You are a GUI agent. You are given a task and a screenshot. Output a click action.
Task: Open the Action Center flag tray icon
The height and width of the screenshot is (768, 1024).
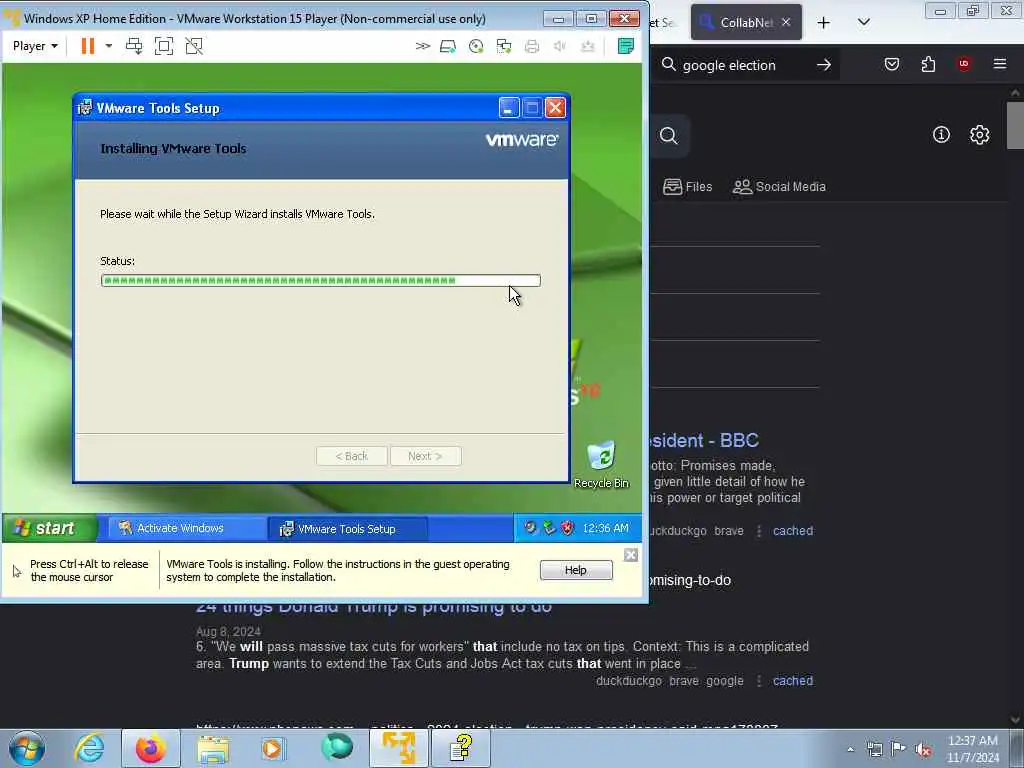[899, 749]
